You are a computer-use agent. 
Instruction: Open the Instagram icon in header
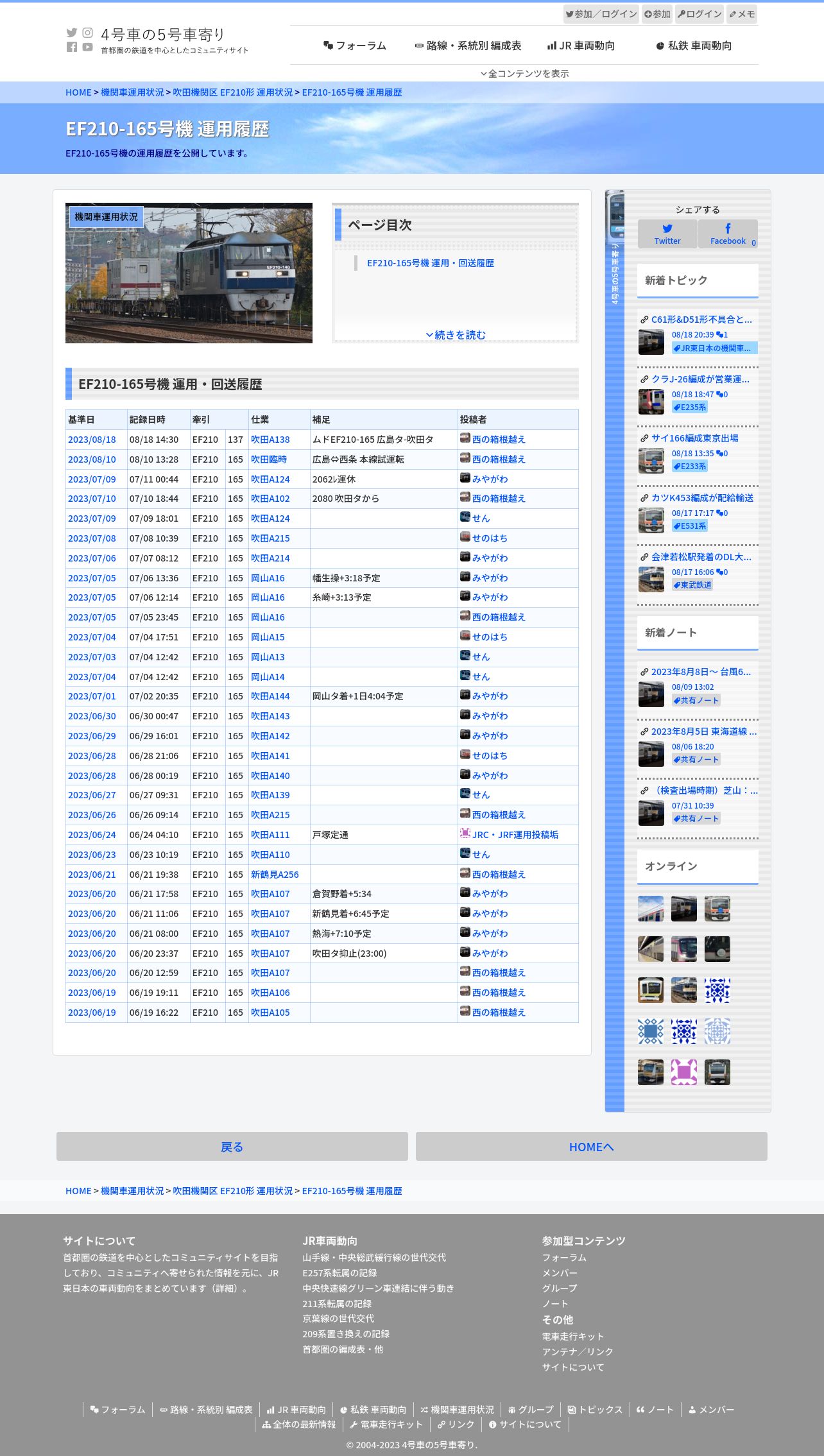pyautogui.click(x=88, y=33)
